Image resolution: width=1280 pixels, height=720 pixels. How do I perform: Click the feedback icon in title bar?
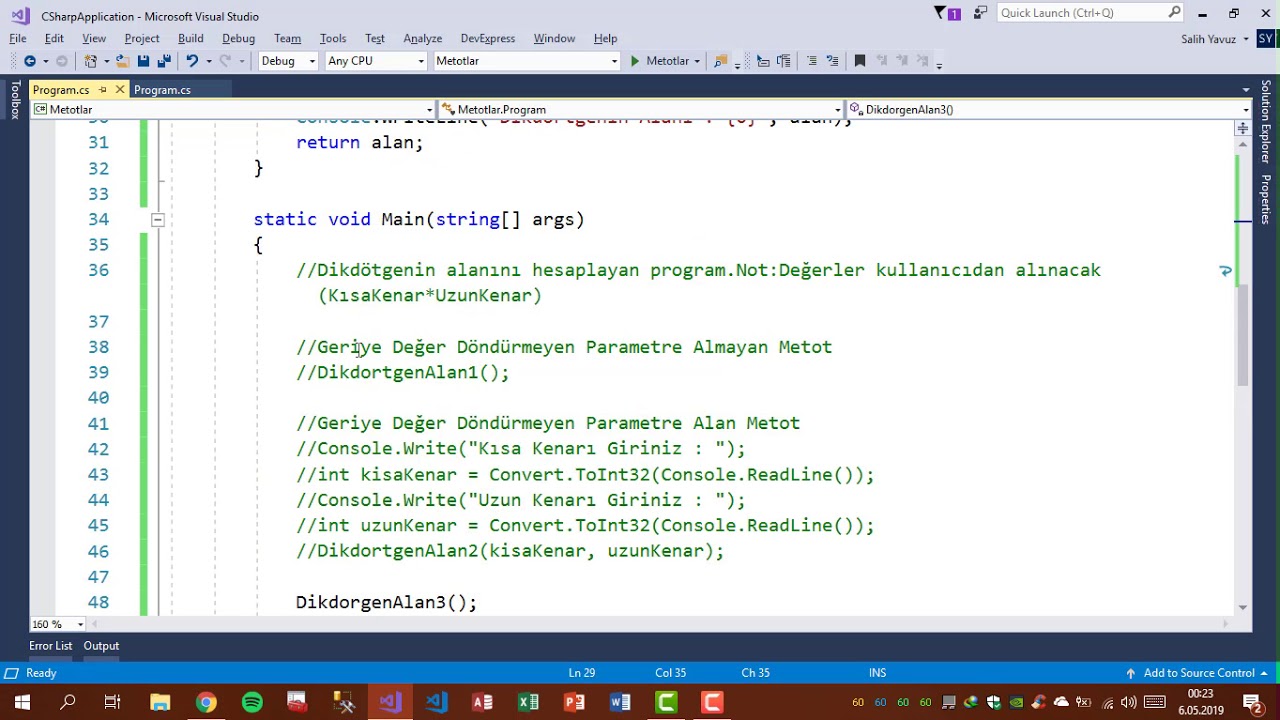point(980,13)
